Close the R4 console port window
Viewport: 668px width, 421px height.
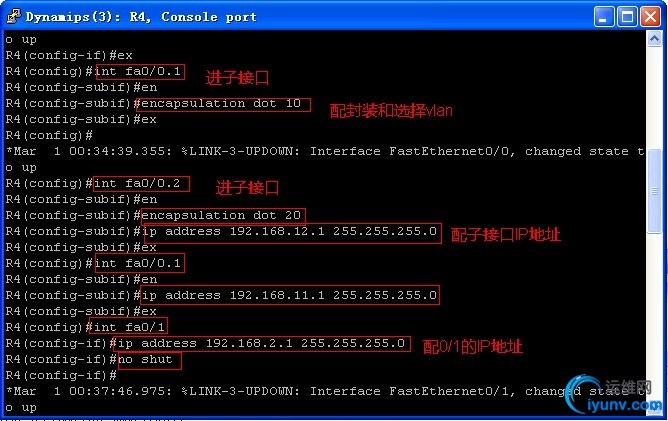tap(651, 16)
